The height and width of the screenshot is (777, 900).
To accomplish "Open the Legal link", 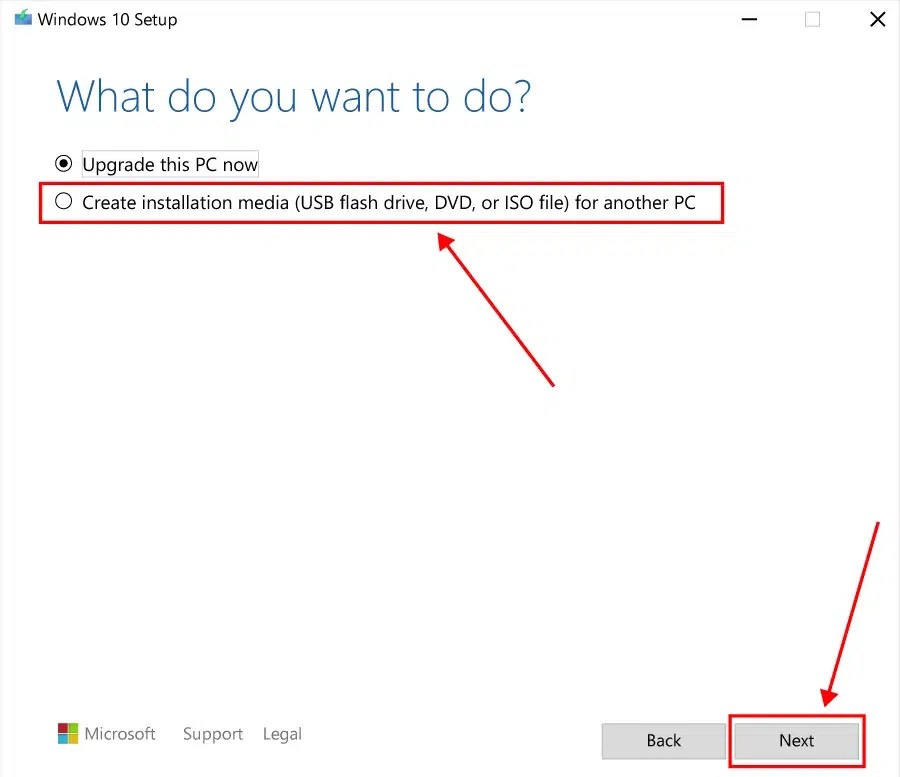I will 282,734.
